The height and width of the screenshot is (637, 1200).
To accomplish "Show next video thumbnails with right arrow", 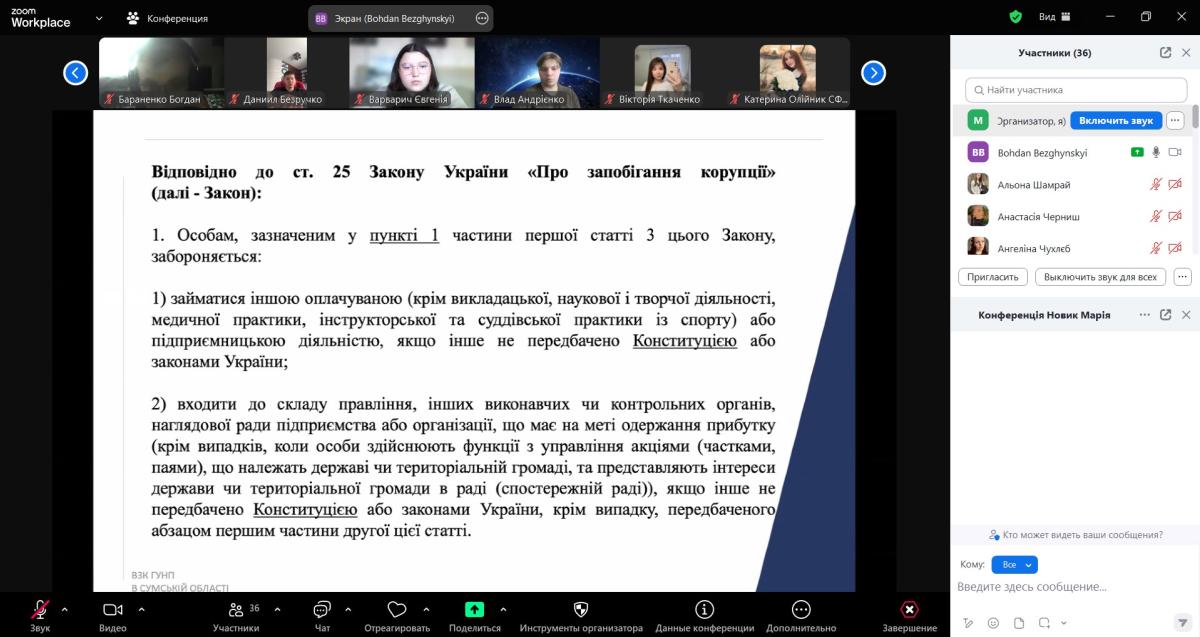I will tap(873, 72).
